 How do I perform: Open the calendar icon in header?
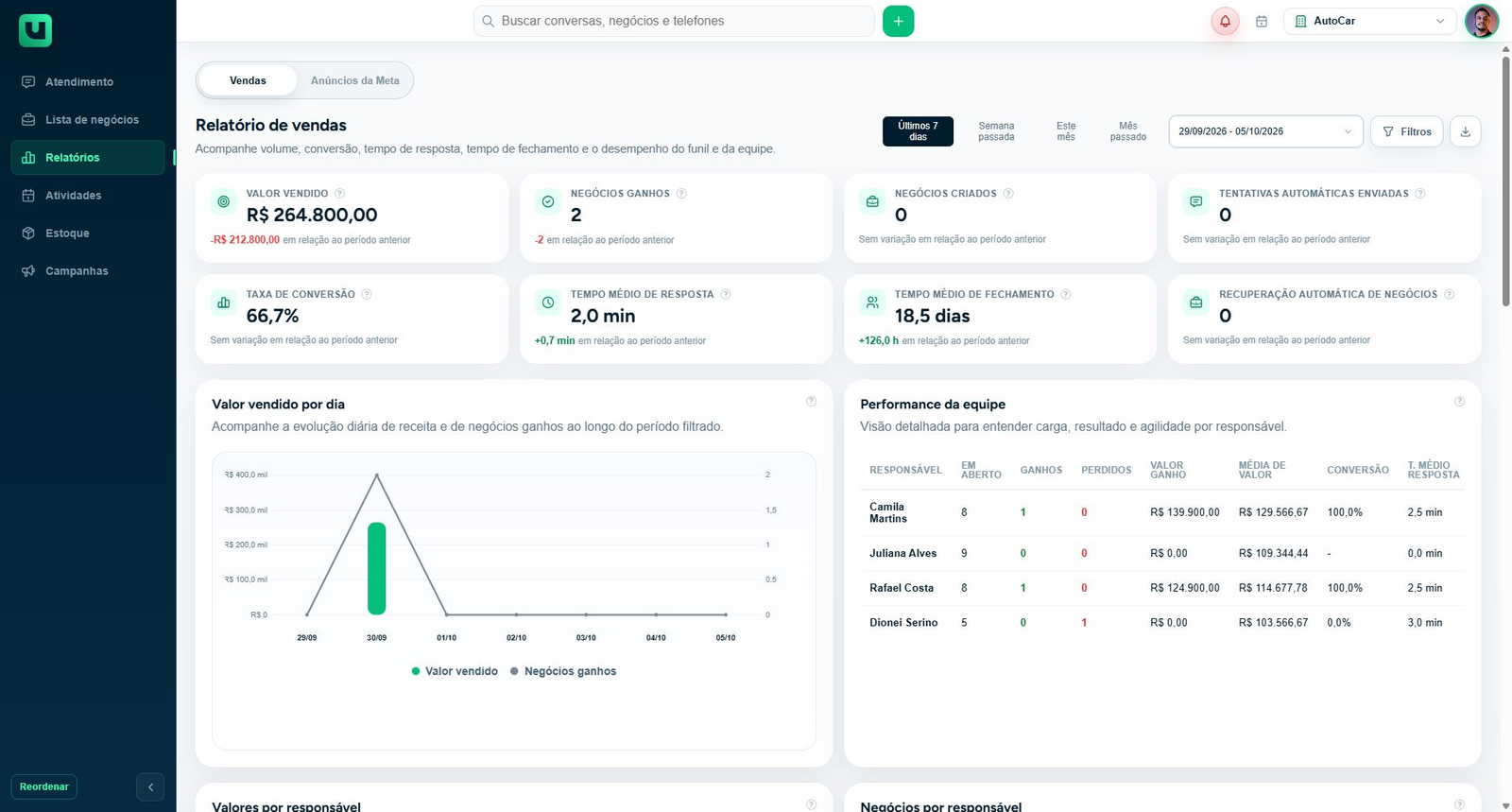[1261, 21]
